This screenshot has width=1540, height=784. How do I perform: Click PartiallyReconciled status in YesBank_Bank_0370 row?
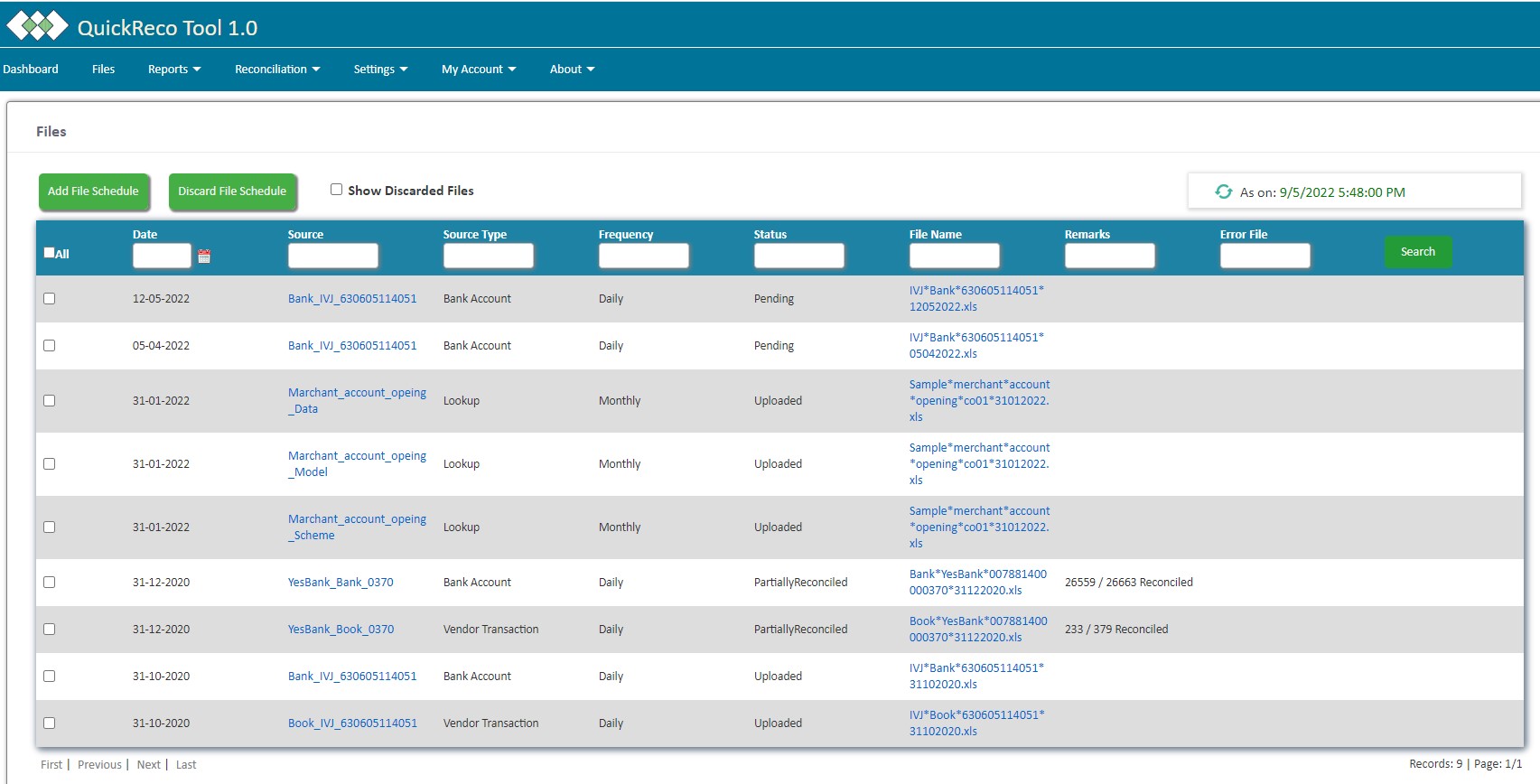[x=800, y=583]
